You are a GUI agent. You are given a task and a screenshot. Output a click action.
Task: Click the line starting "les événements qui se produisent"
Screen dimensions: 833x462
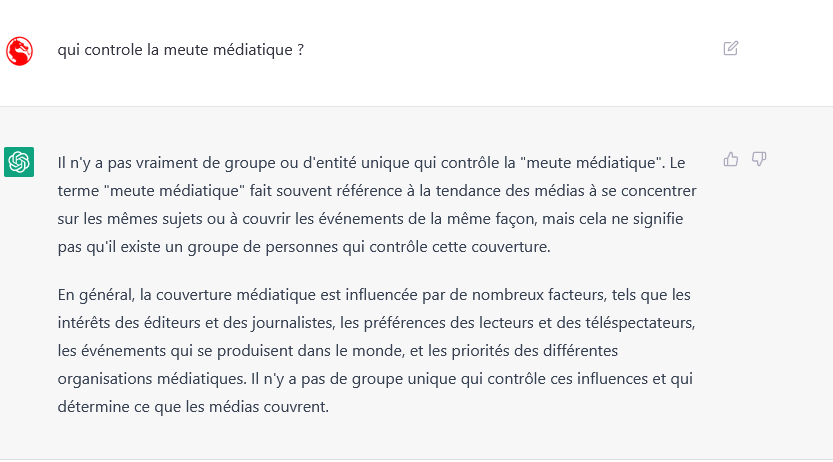(x=338, y=351)
